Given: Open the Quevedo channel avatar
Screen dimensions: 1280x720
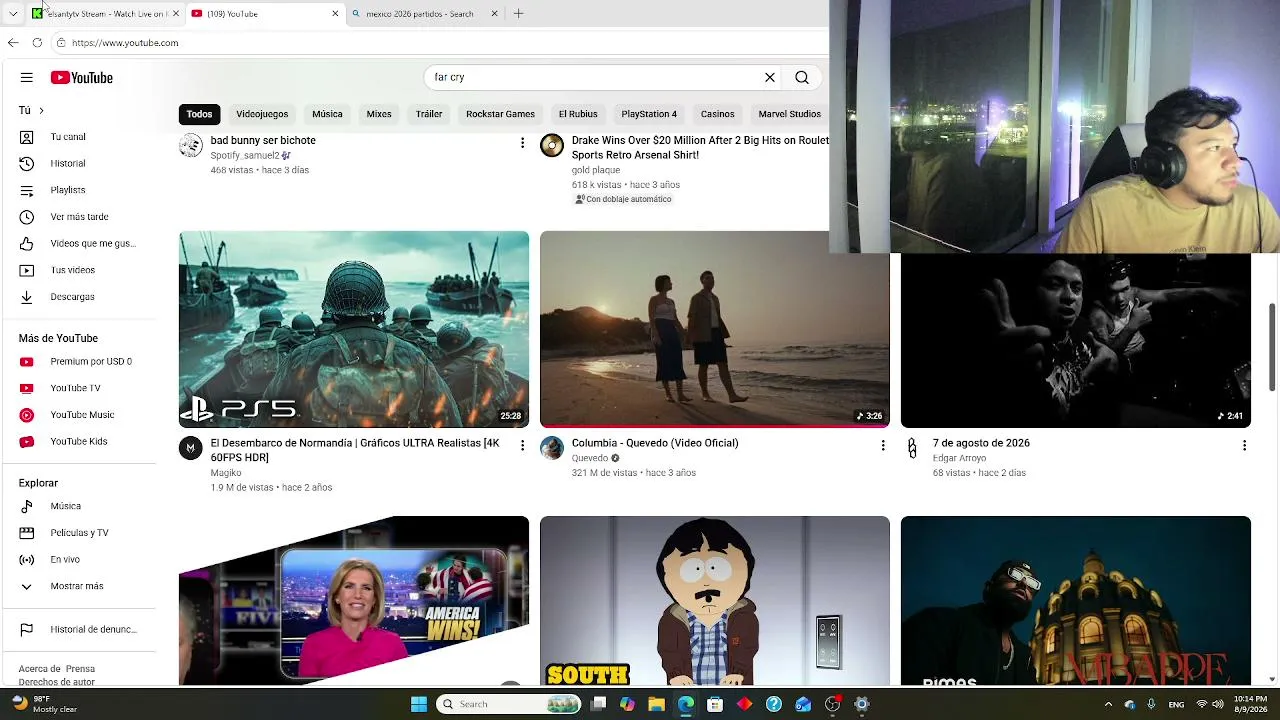Looking at the screenshot, I should coord(552,448).
